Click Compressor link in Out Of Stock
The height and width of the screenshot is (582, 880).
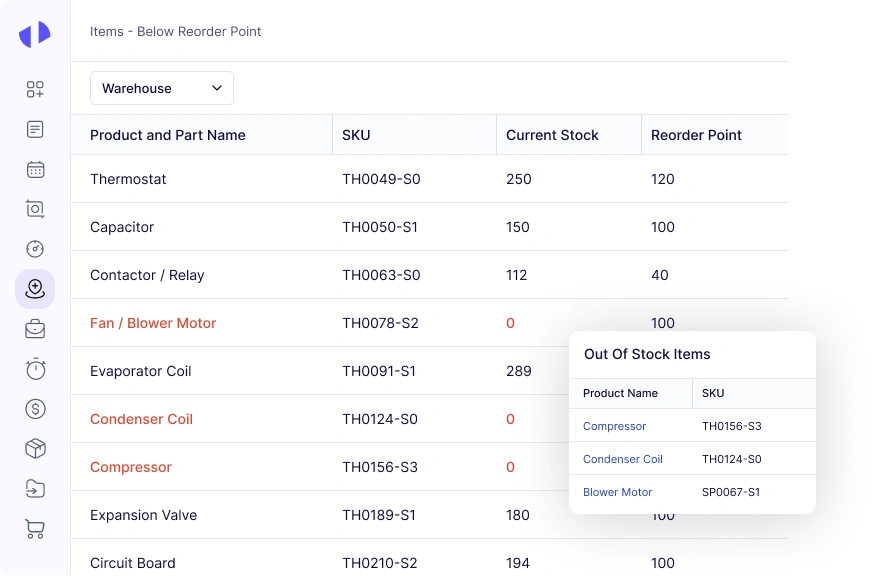click(614, 426)
